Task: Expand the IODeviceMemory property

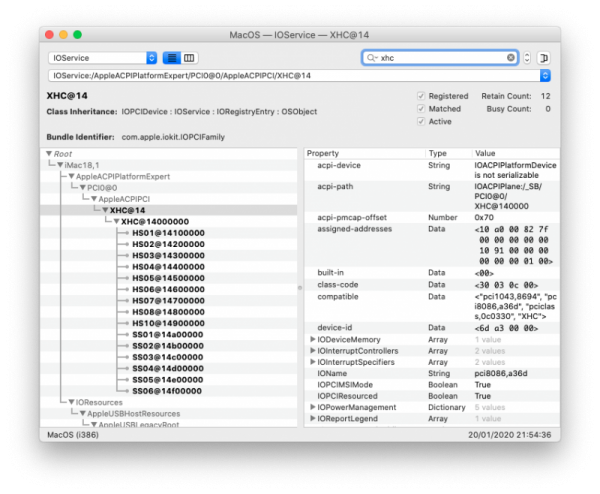Action: (x=312, y=339)
